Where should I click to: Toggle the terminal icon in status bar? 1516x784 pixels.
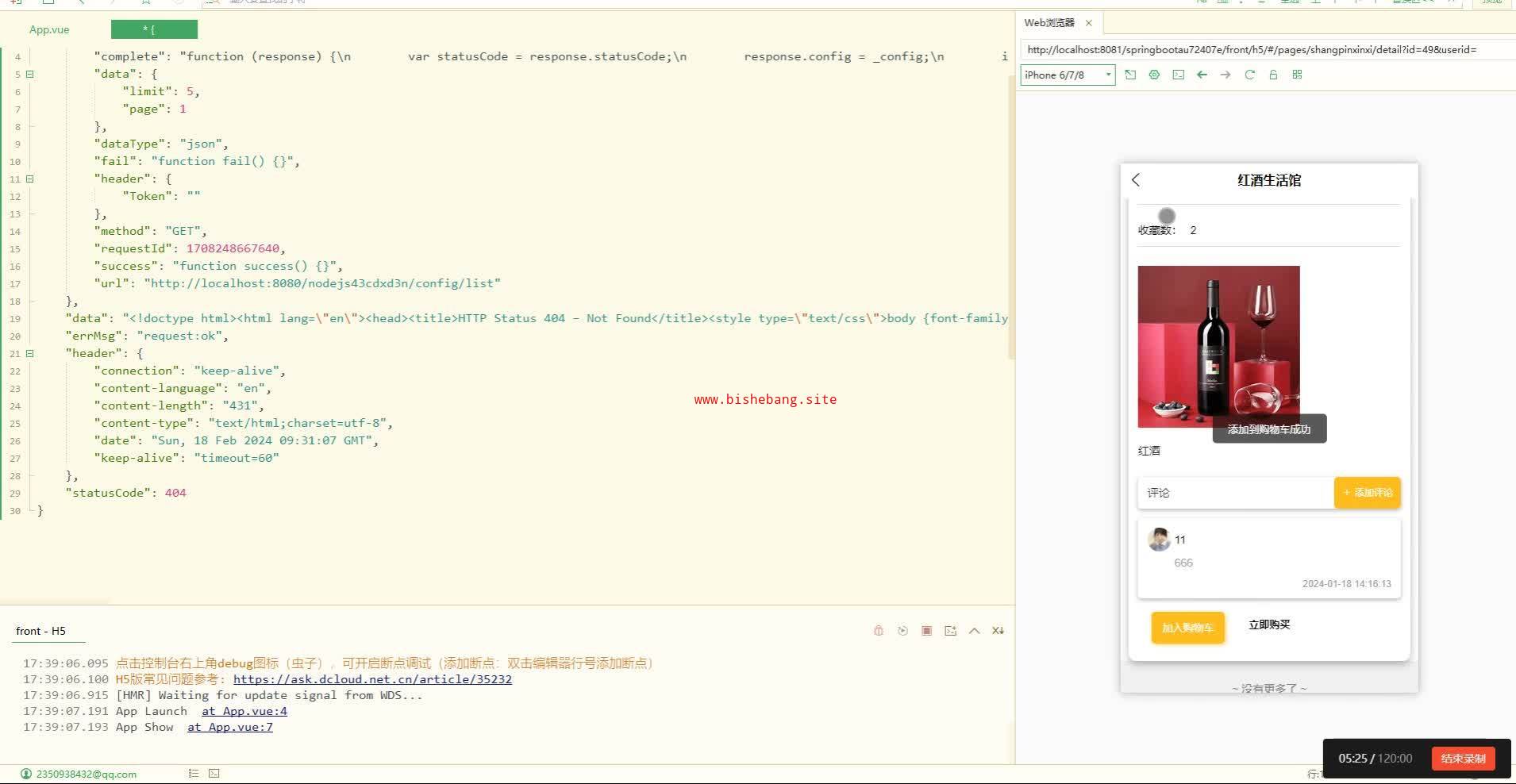click(x=214, y=774)
